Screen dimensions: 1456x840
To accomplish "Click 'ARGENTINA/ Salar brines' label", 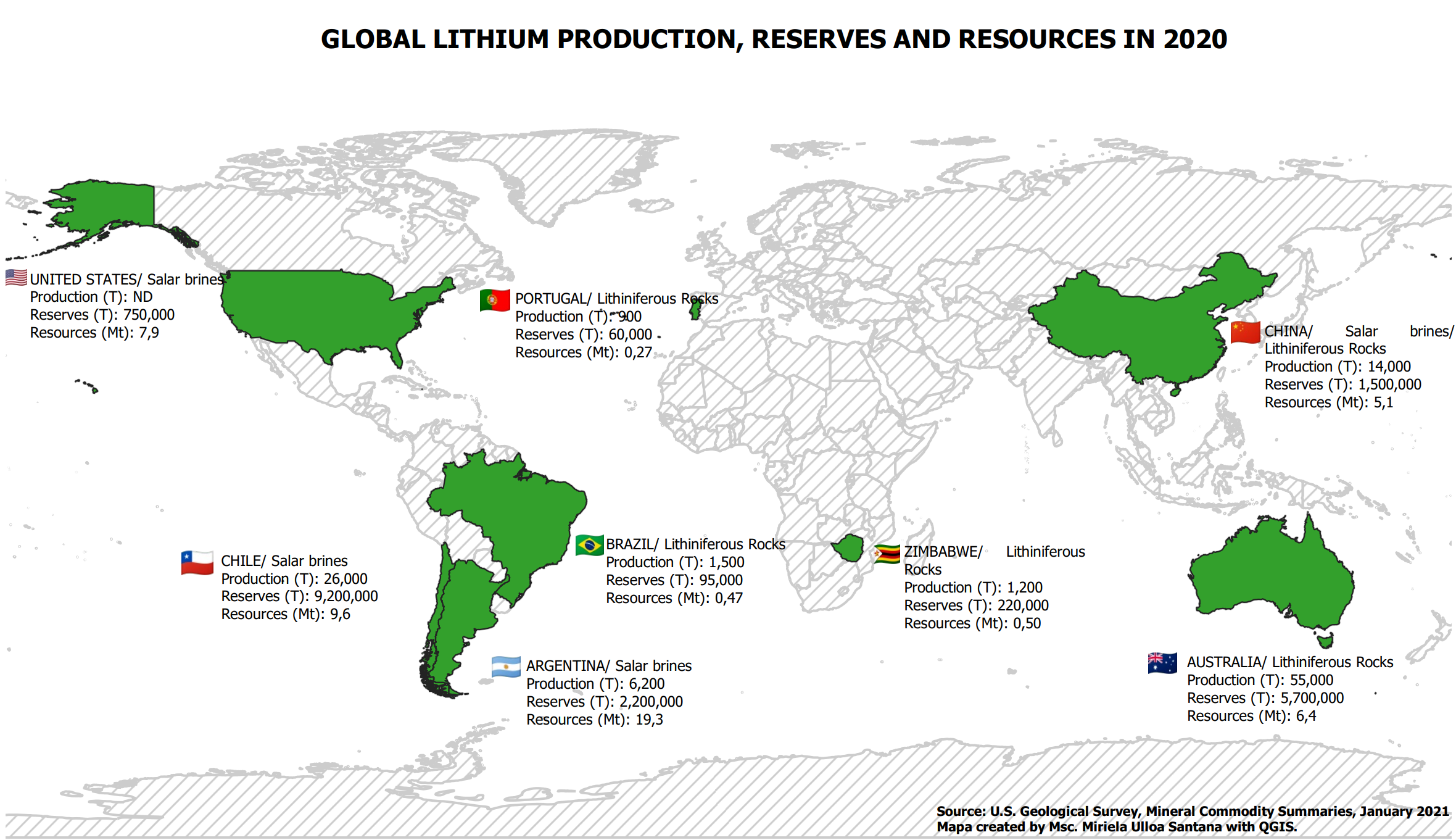I will pyautogui.click(x=609, y=666).
